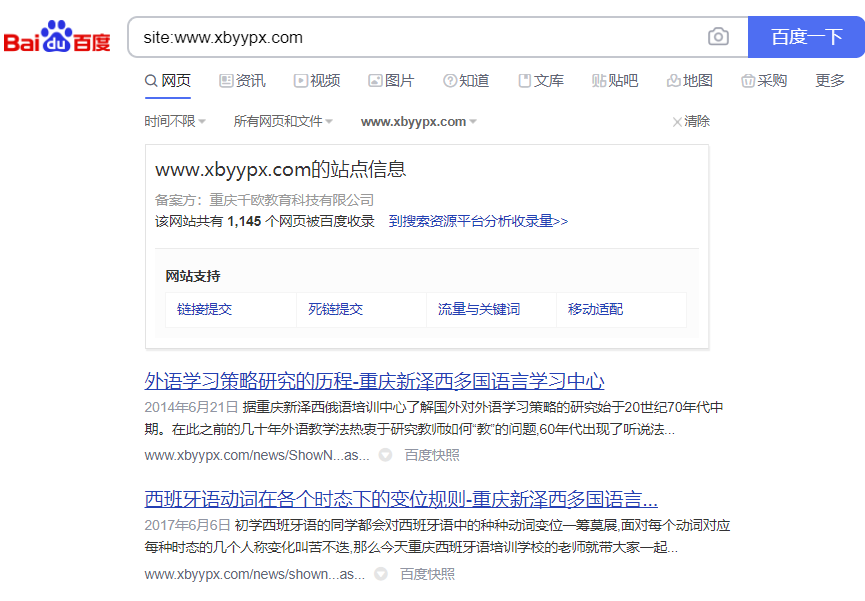The width and height of the screenshot is (865, 601).
Task: Open result 外语学习策略研究的历程
Action: pos(375,381)
